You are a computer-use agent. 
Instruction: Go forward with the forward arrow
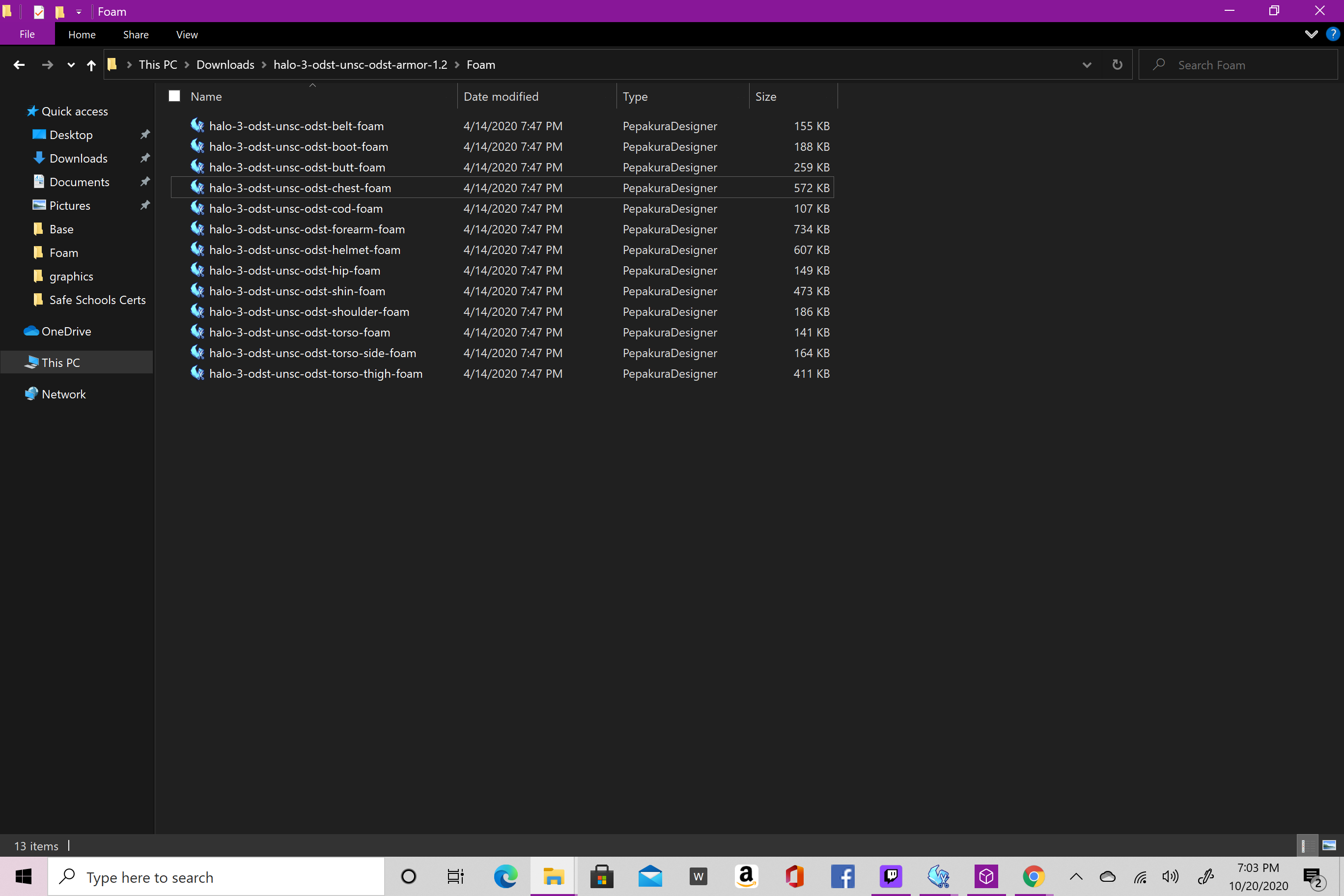[x=48, y=64]
